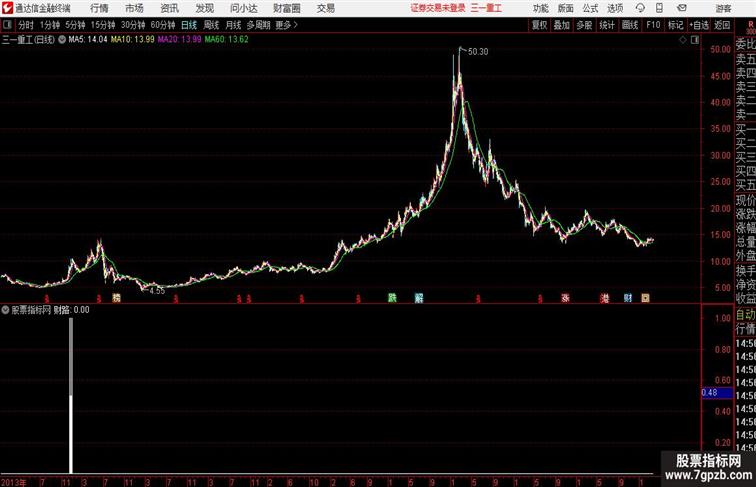This screenshot has height=487, width=756.
Task: Switch to the 5分钟 period tab
Action: [75, 25]
